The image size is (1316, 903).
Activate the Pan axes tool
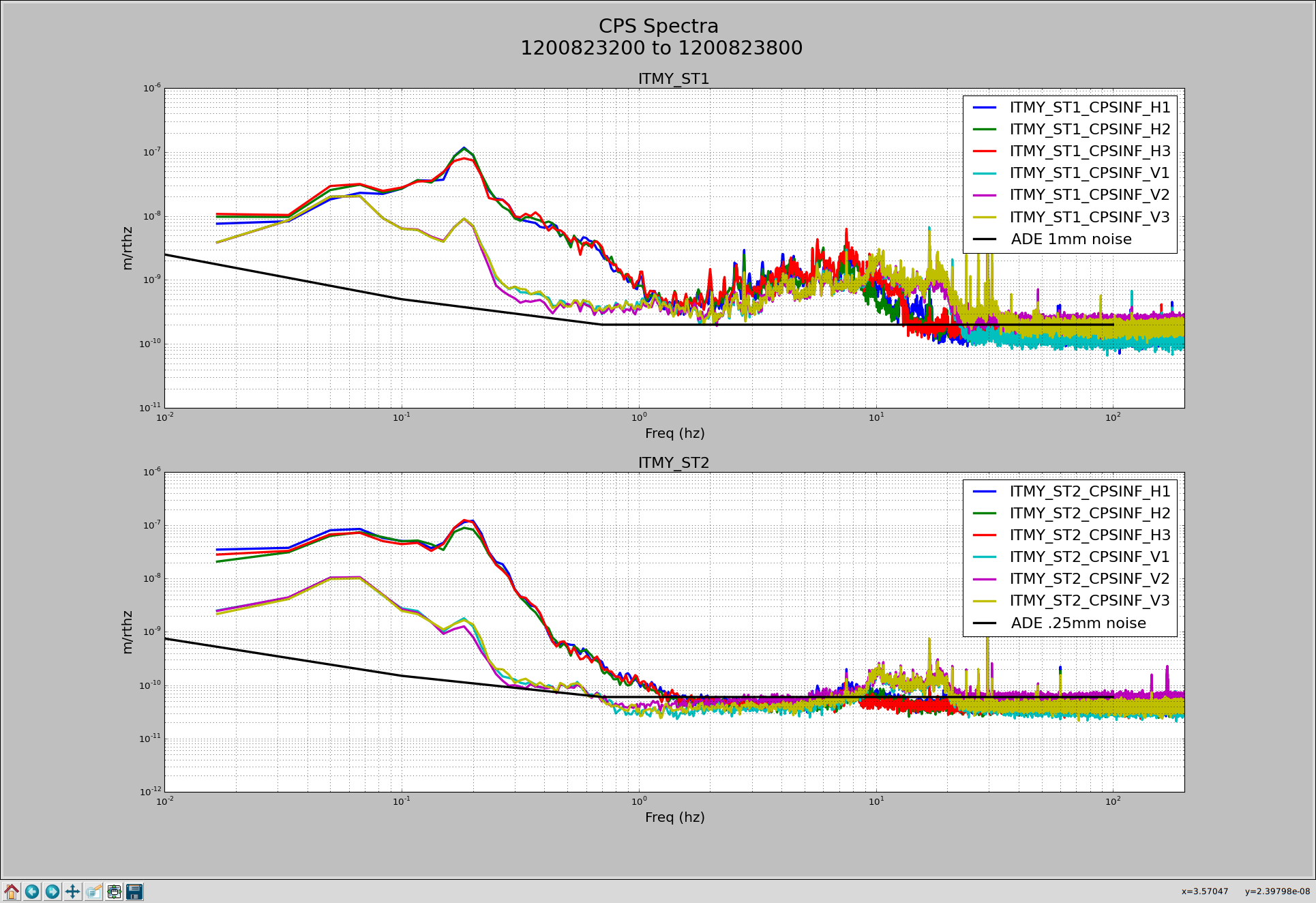(73, 891)
